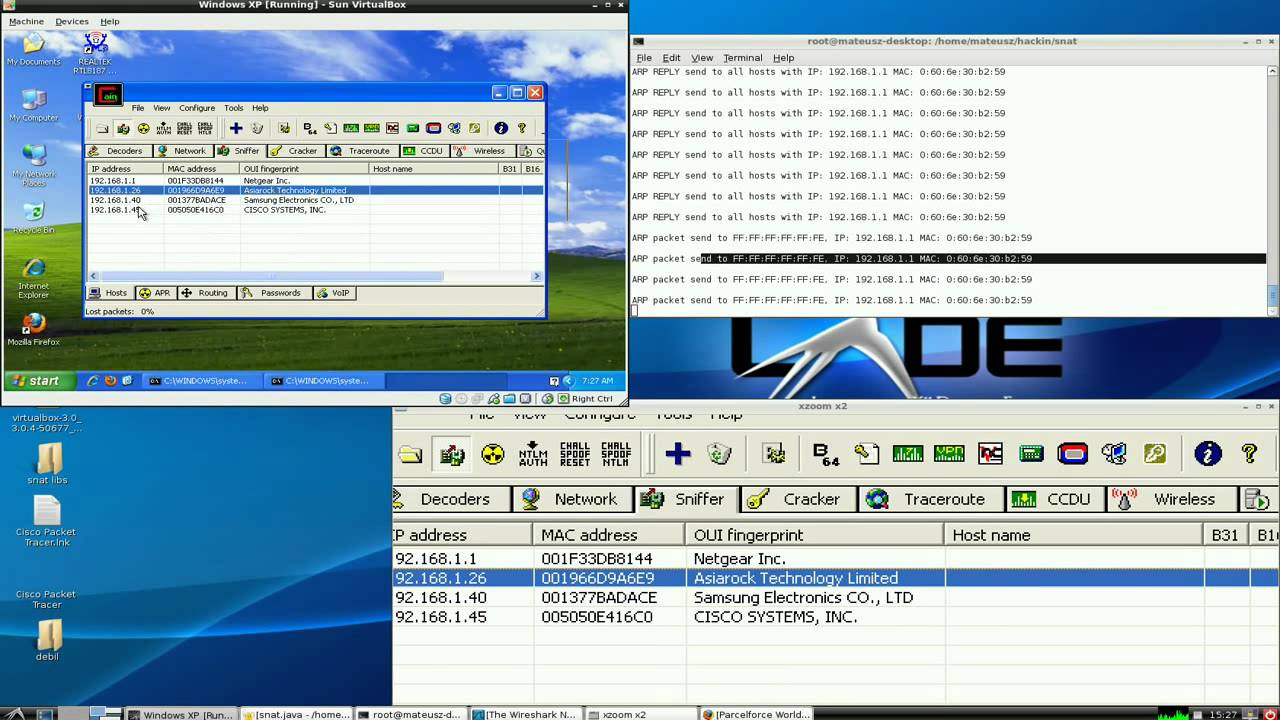The image size is (1280, 720).
Task: Open My Computer icon on XP desktop
Action: 34,105
